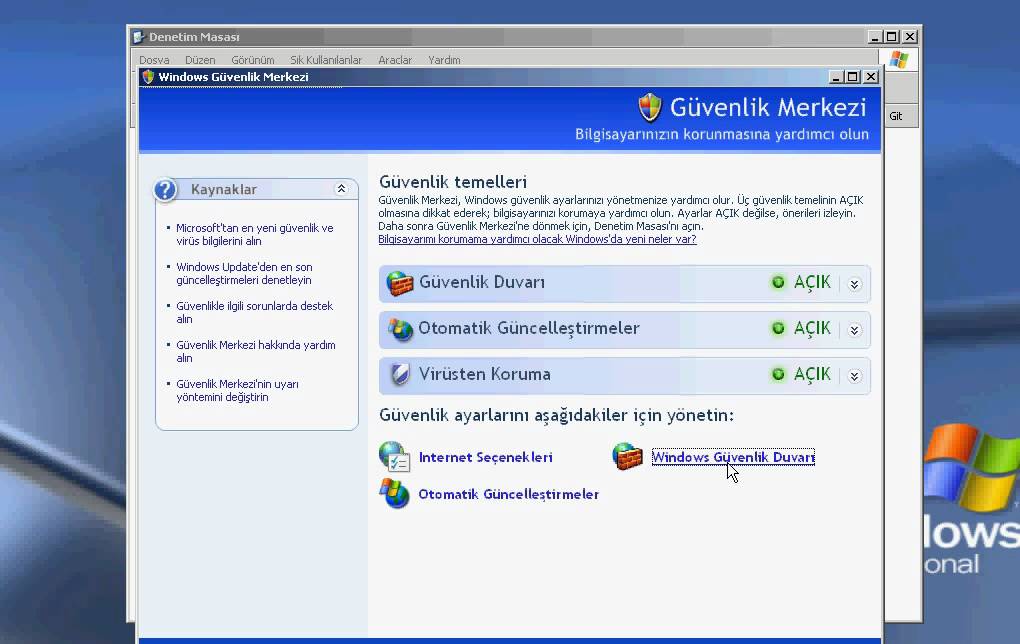Click the Güvenlik Duvarı firewall icon
1020x644 pixels.
(x=400, y=283)
